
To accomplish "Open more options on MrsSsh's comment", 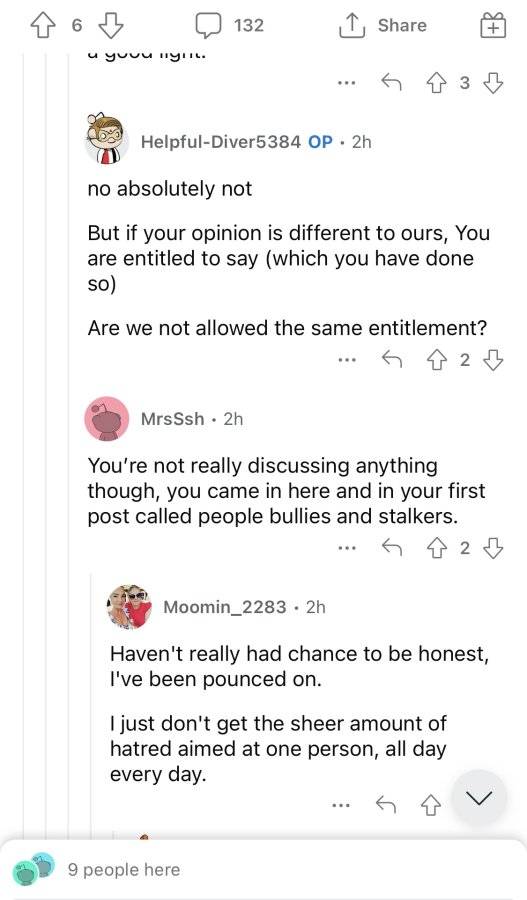I will 346,549.
